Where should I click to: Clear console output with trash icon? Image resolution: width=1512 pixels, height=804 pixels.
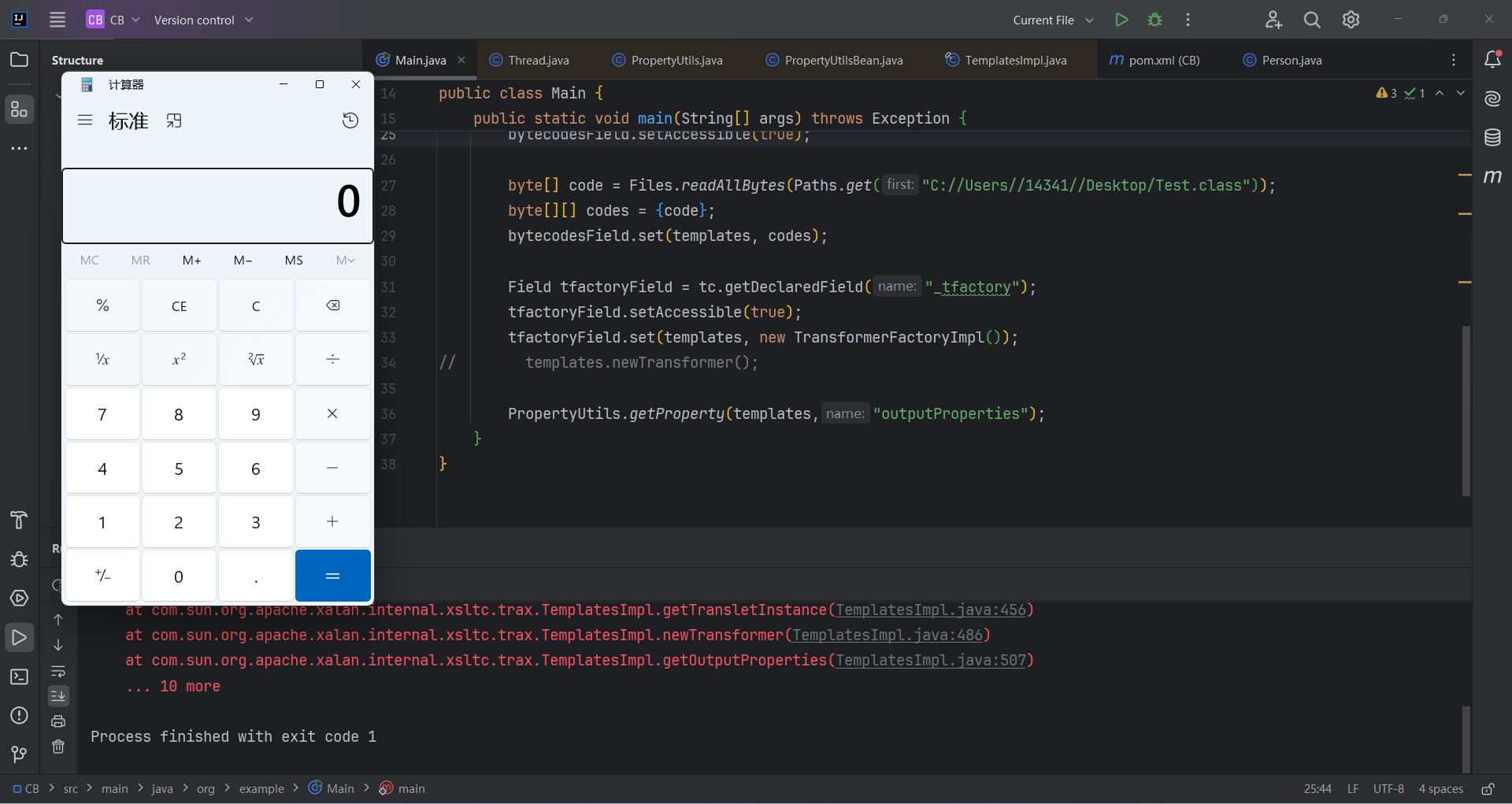(x=58, y=747)
